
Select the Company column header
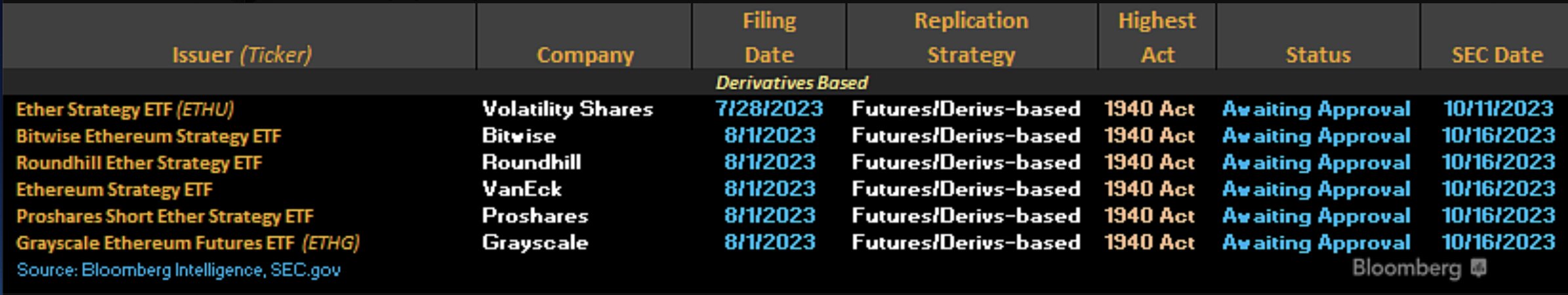click(x=585, y=54)
